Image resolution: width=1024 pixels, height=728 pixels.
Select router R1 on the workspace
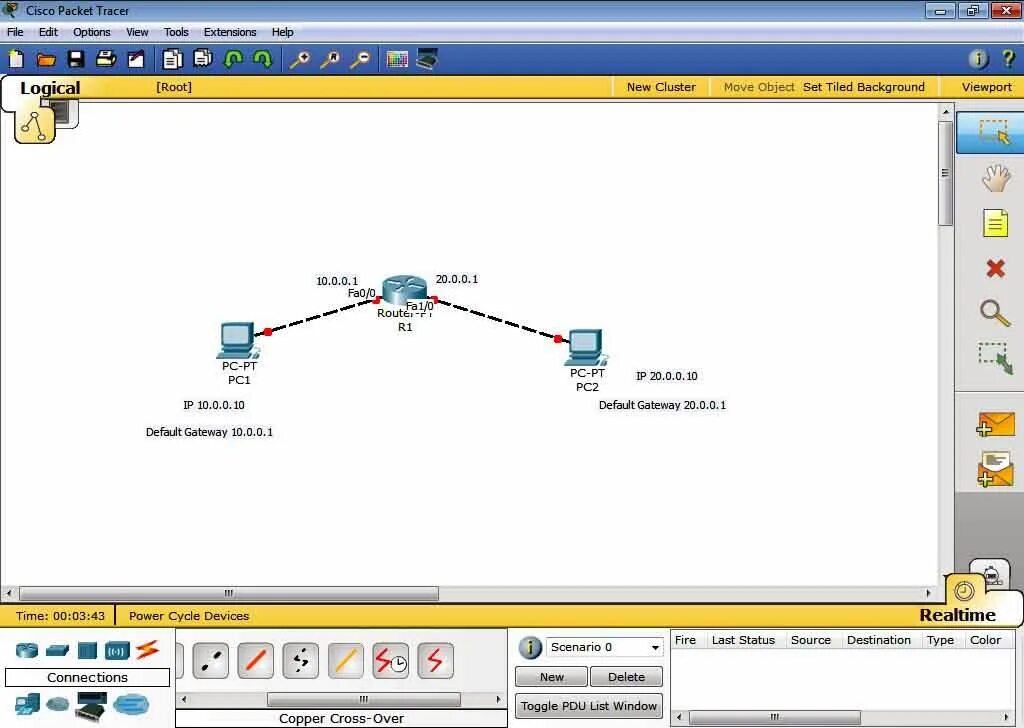click(404, 291)
